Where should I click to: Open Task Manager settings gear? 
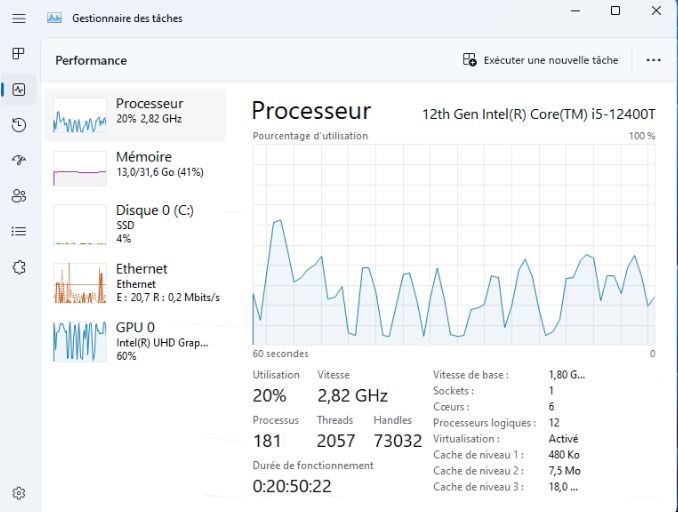click(18, 493)
